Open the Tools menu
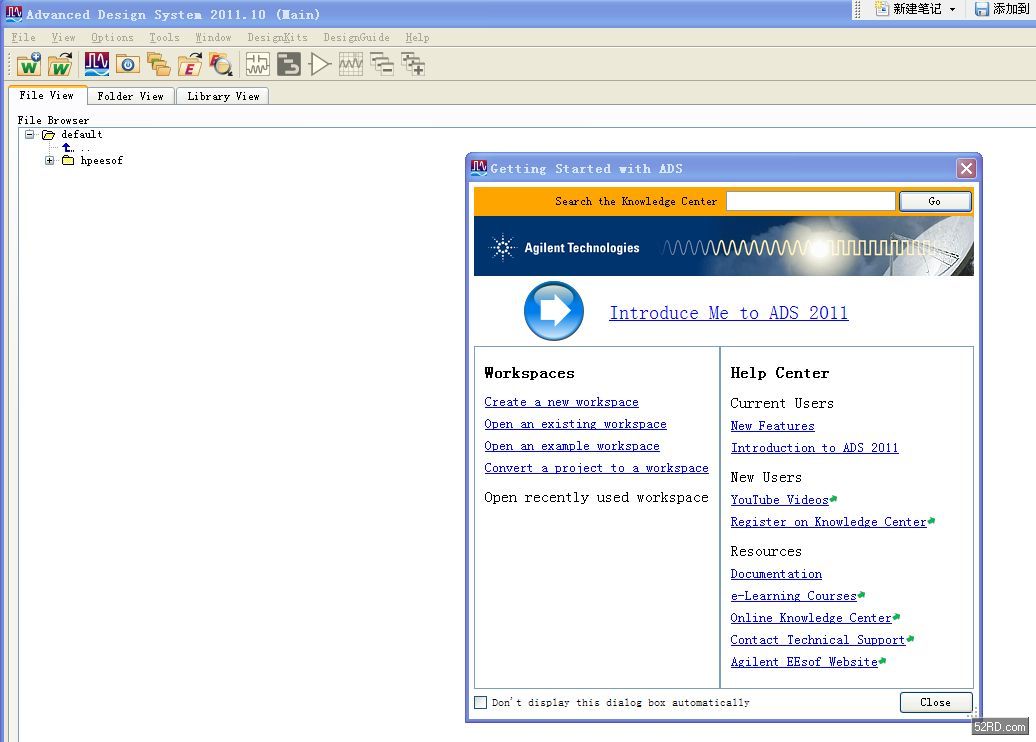 [165, 38]
